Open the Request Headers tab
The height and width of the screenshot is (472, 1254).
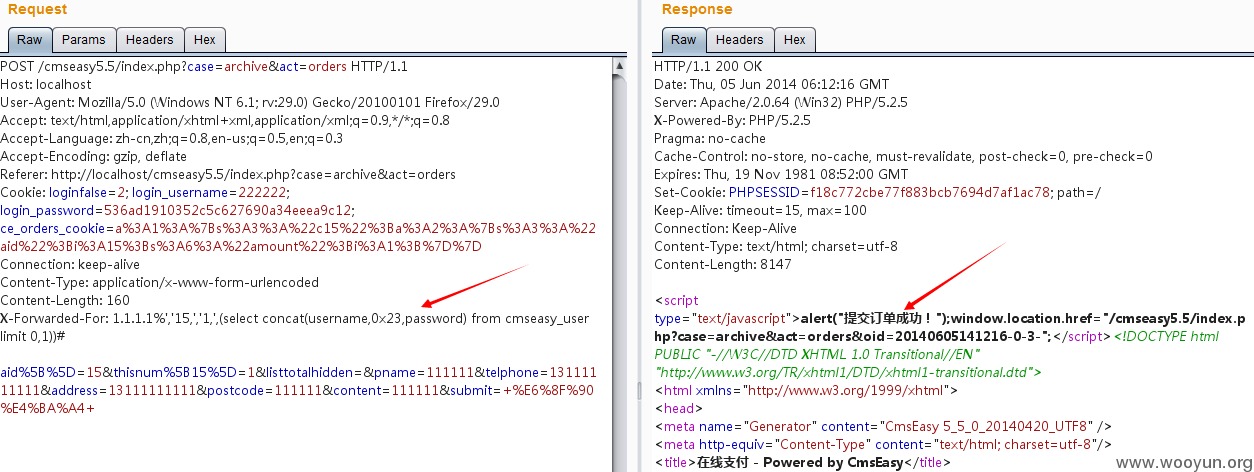150,40
